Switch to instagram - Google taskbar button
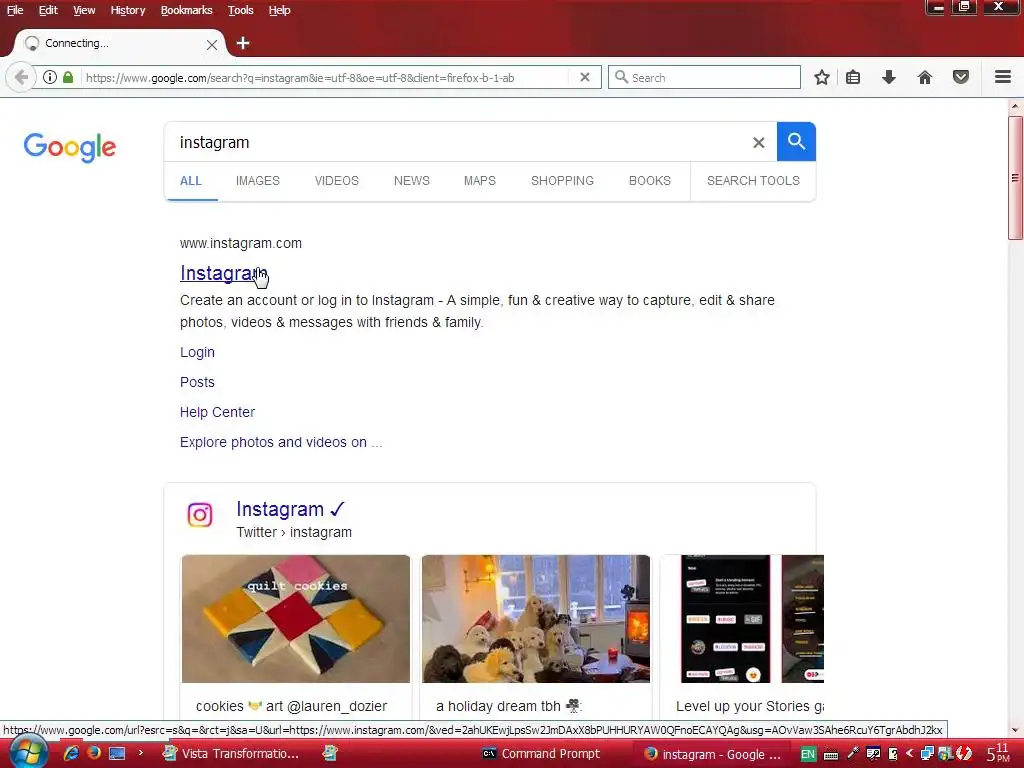The height and width of the screenshot is (768, 1024). (712, 754)
